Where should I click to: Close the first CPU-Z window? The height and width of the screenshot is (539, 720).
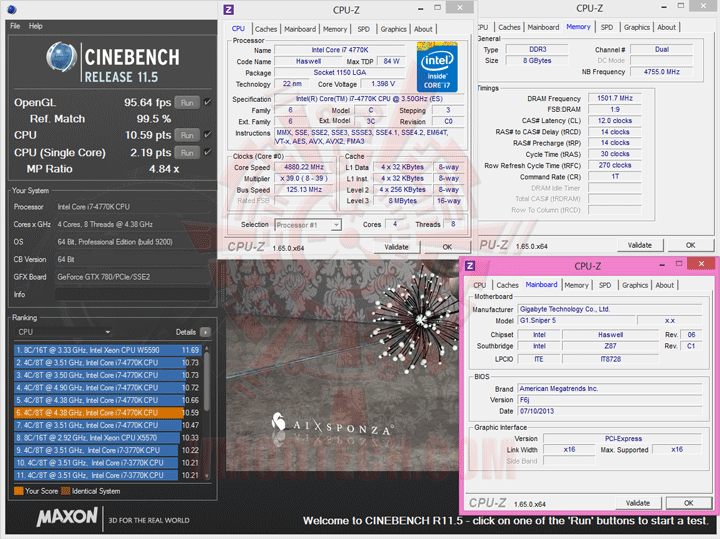pos(460,7)
